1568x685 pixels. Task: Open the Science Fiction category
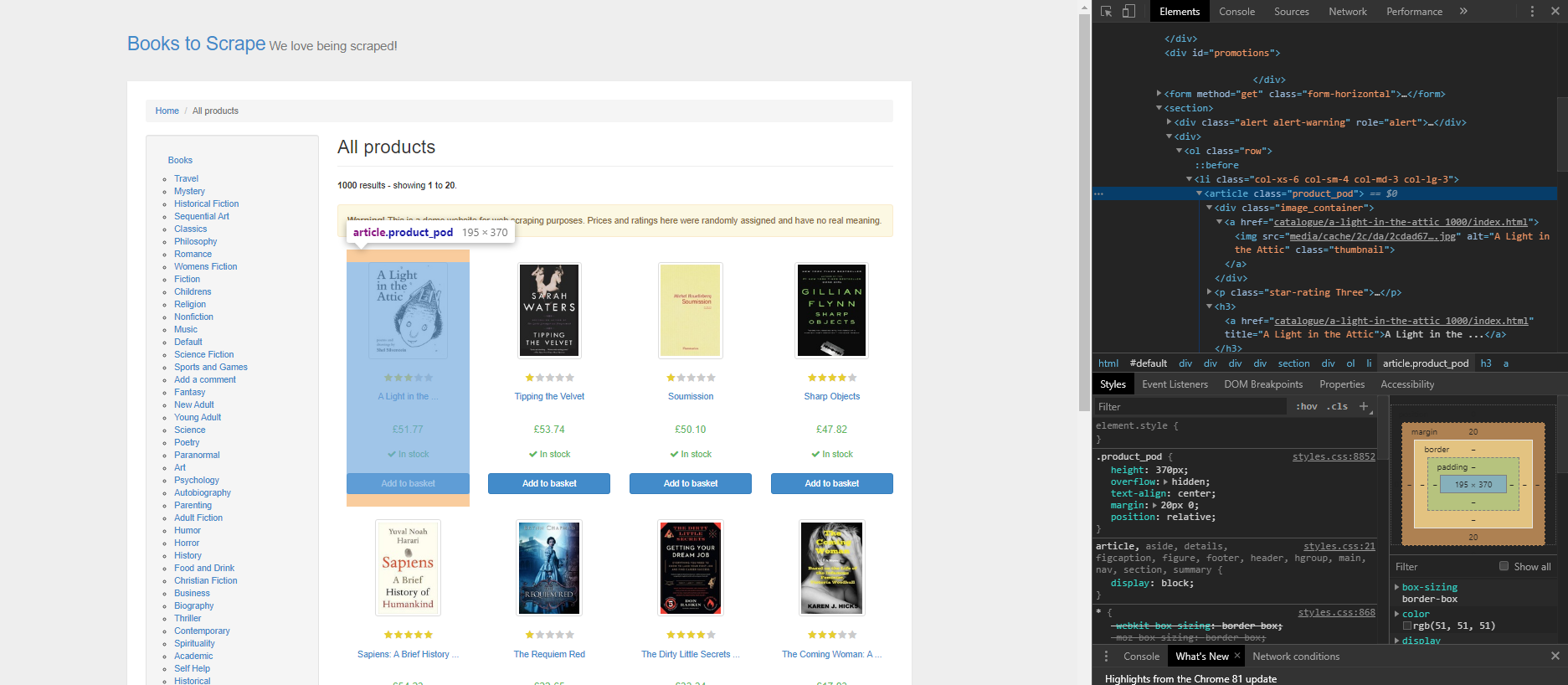203,354
